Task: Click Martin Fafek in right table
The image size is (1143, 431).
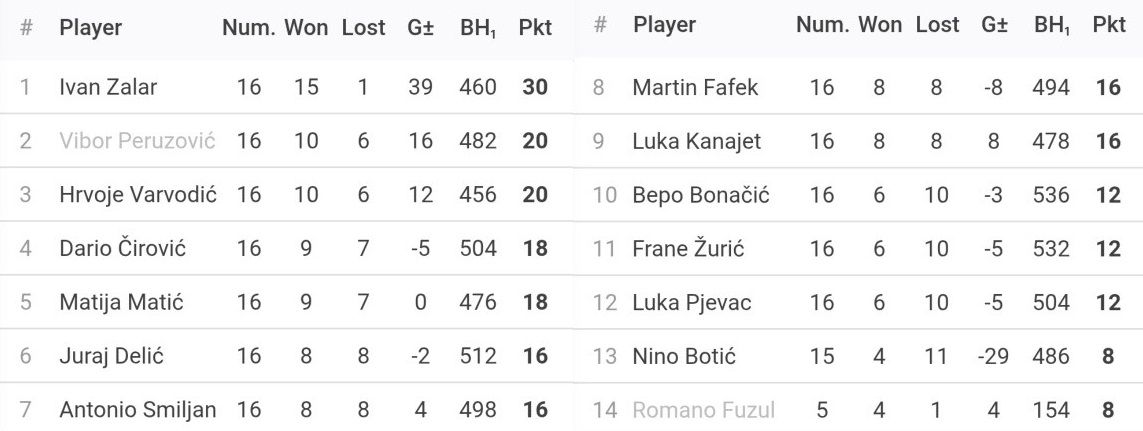Action: click(x=695, y=88)
